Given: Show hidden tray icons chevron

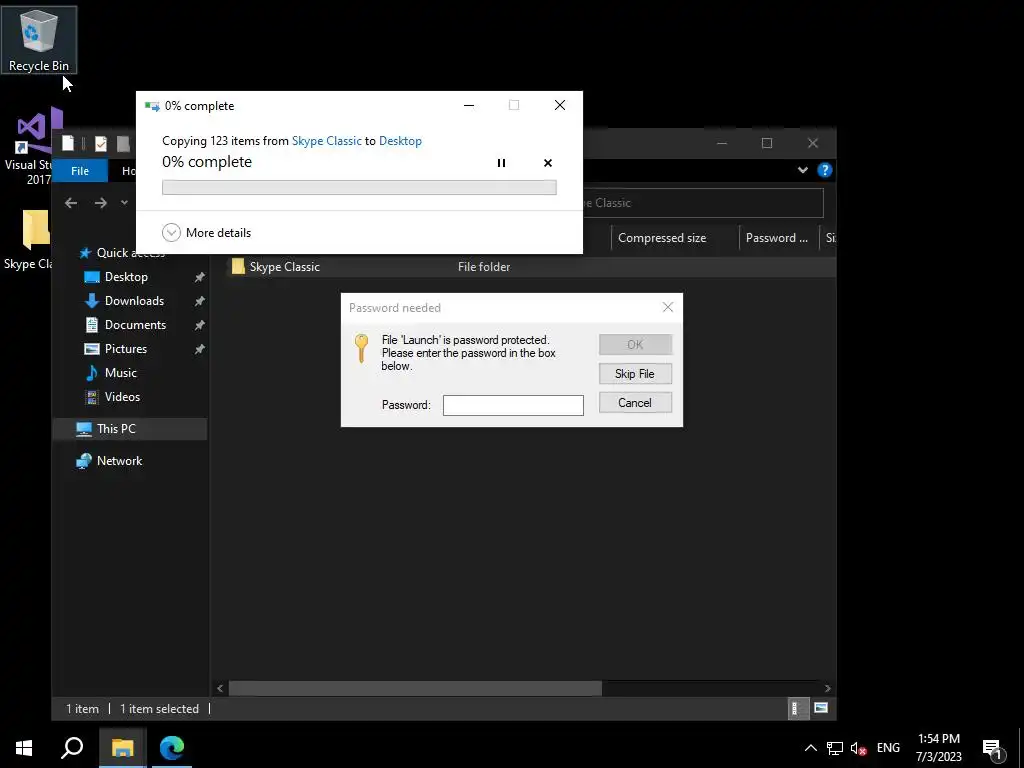Looking at the screenshot, I should tap(810, 748).
